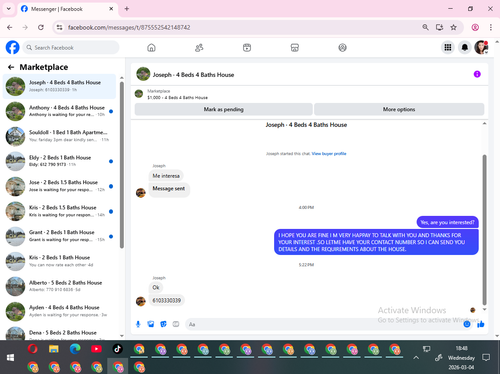View site information icon in address bar
500x374 pixels.
tap(60, 27)
